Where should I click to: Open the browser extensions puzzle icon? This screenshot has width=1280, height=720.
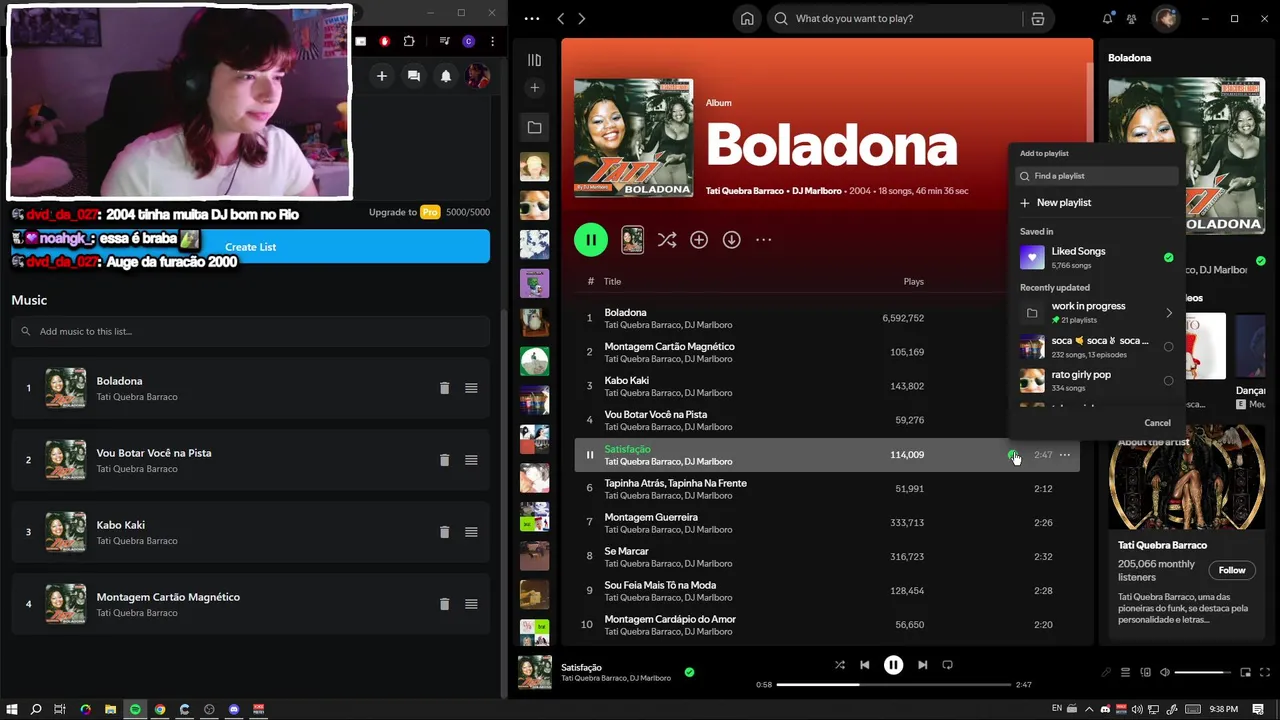(409, 41)
